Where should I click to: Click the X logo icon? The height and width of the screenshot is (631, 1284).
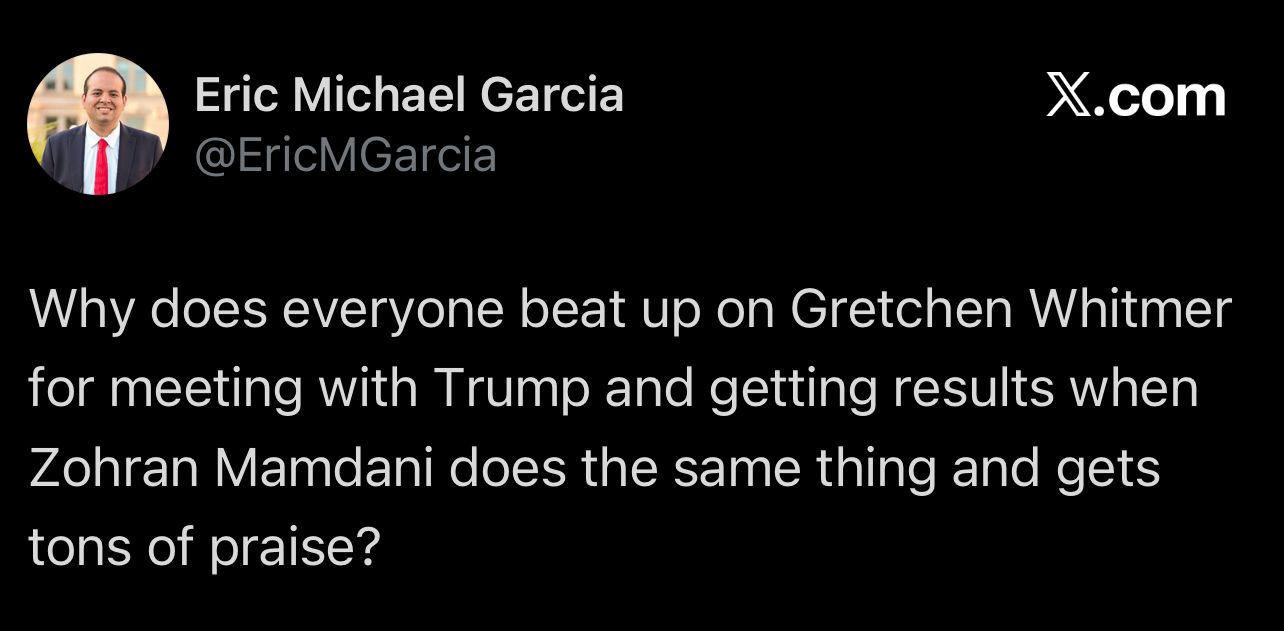click(x=1069, y=97)
